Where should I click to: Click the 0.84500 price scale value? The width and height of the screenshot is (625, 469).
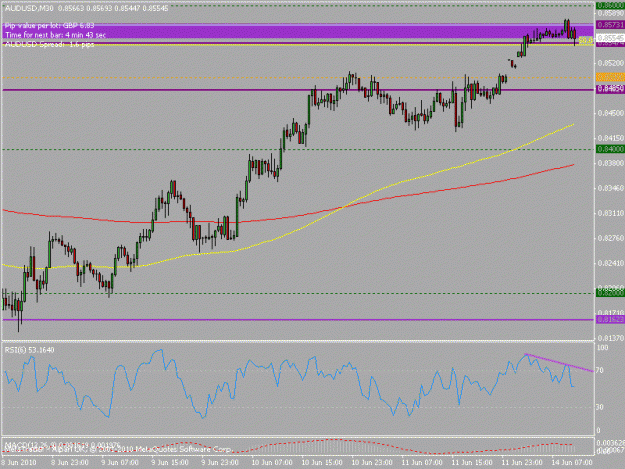610,113
